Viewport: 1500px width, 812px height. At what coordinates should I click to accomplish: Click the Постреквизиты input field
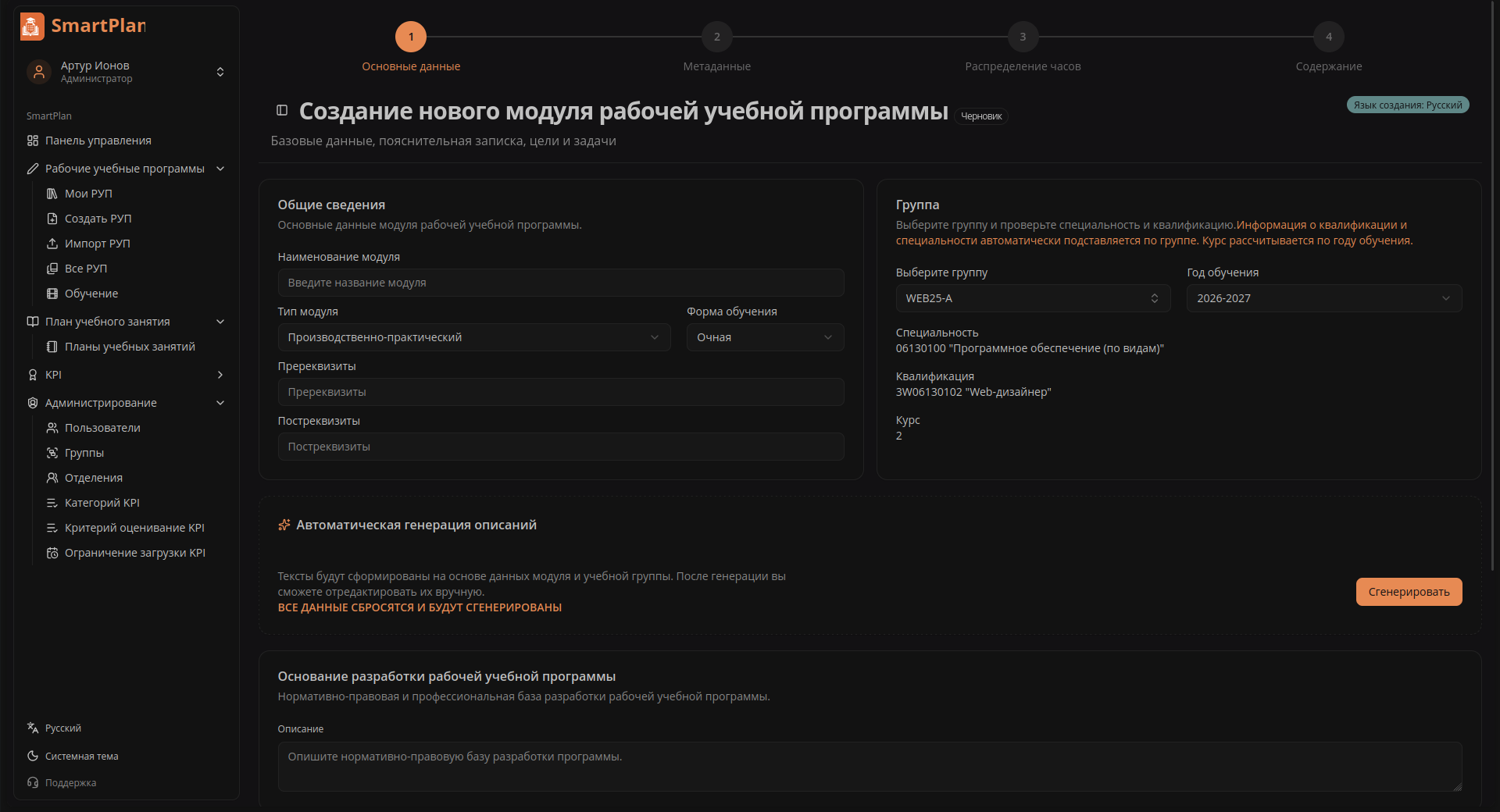click(x=561, y=447)
